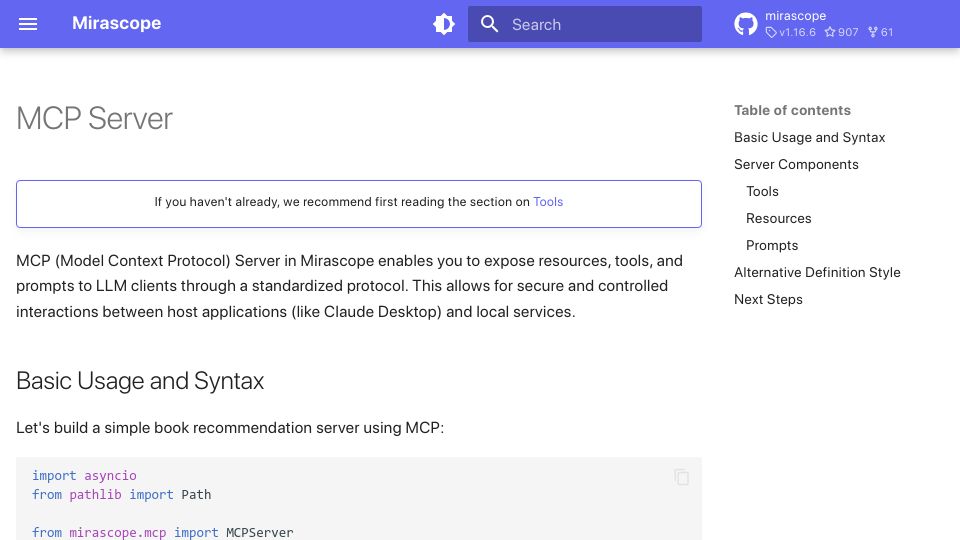The image size is (960, 540).
Task: Click the mirascope repository name
Action: tap(795, 16)
